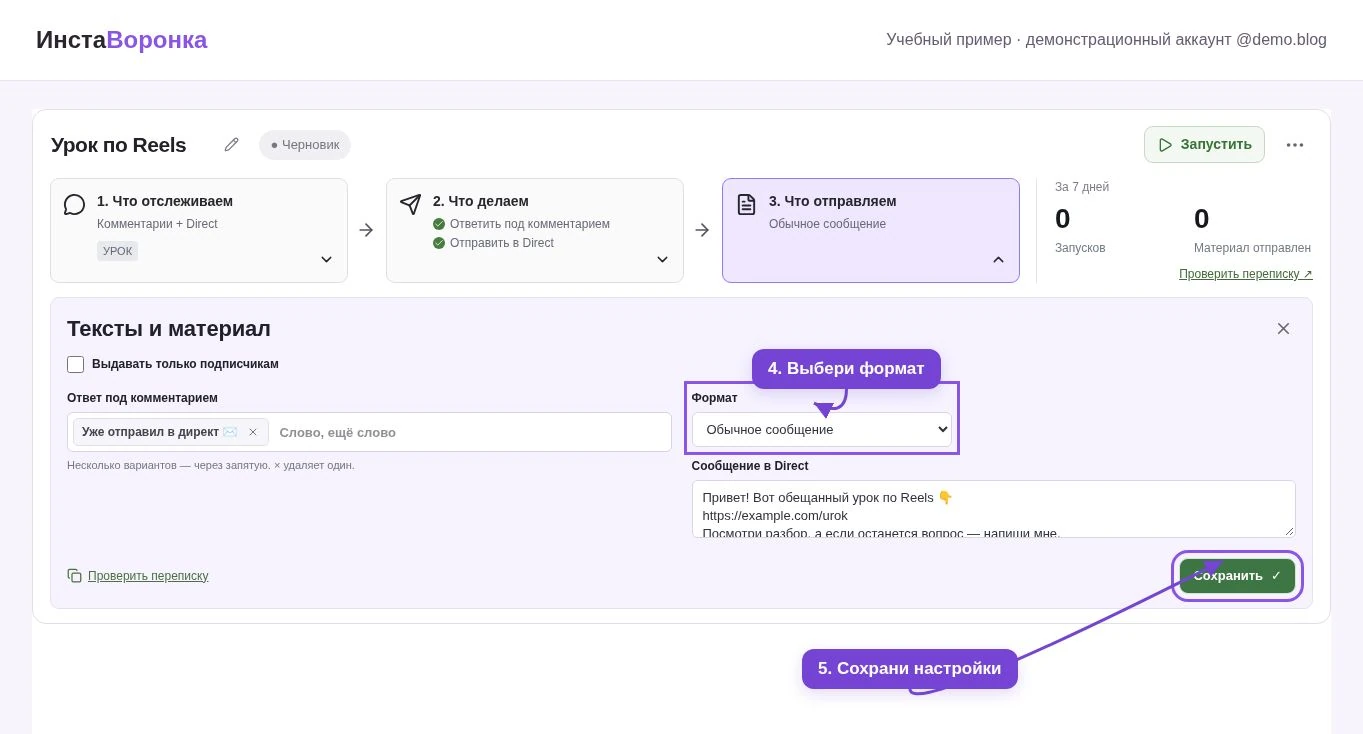The width and height of the screenshot is (1363, 734).
Task: Open the three-dots more options menu
Action: [x=1295, y=145]
